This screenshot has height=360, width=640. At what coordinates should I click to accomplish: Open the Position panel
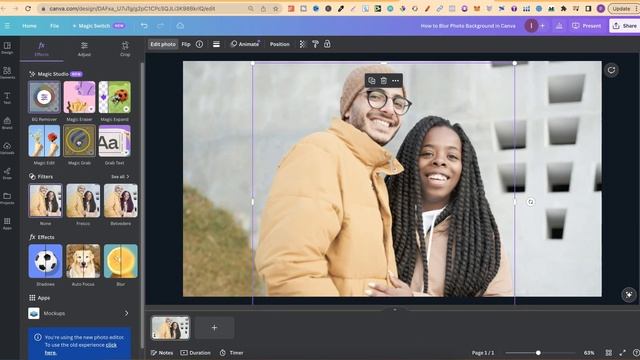[x=280, y=44]
